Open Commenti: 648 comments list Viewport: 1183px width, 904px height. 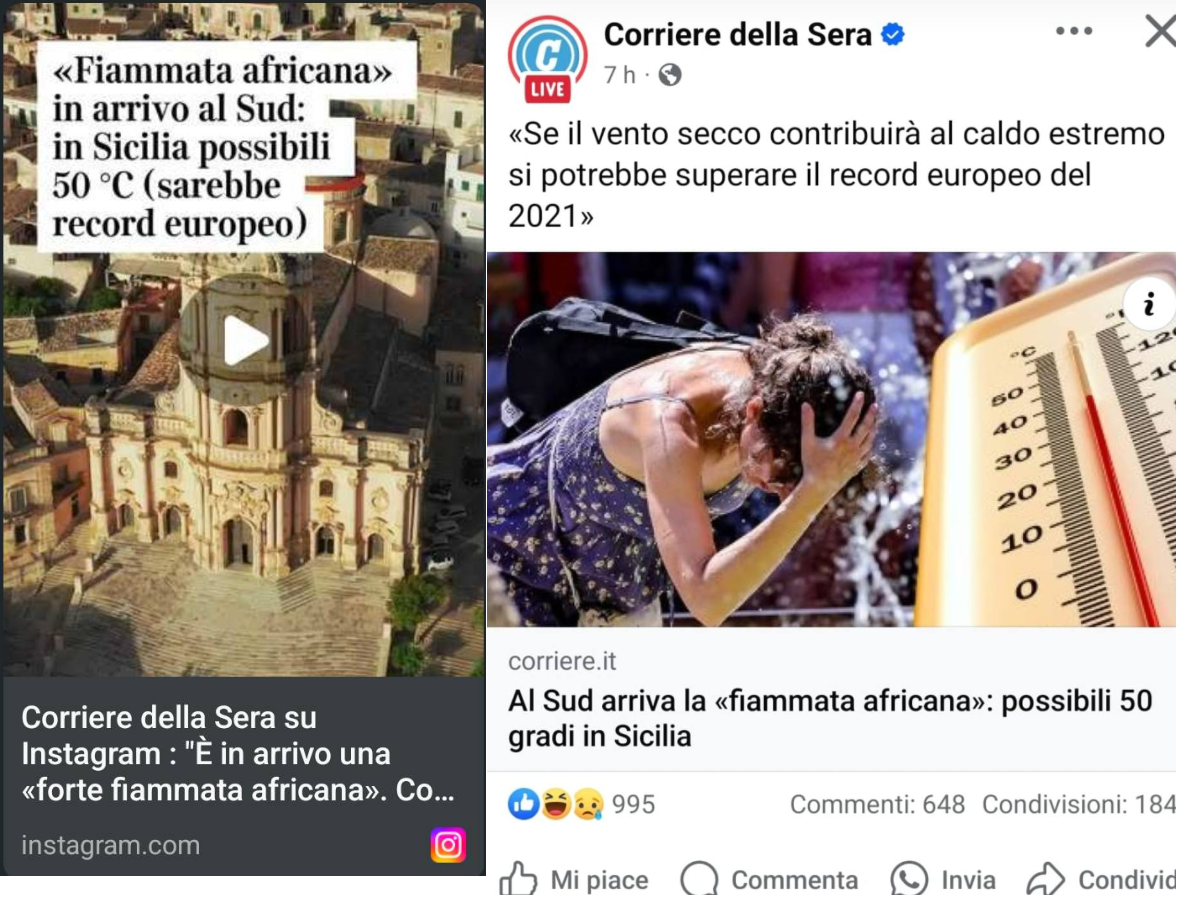tap(877, 805)
